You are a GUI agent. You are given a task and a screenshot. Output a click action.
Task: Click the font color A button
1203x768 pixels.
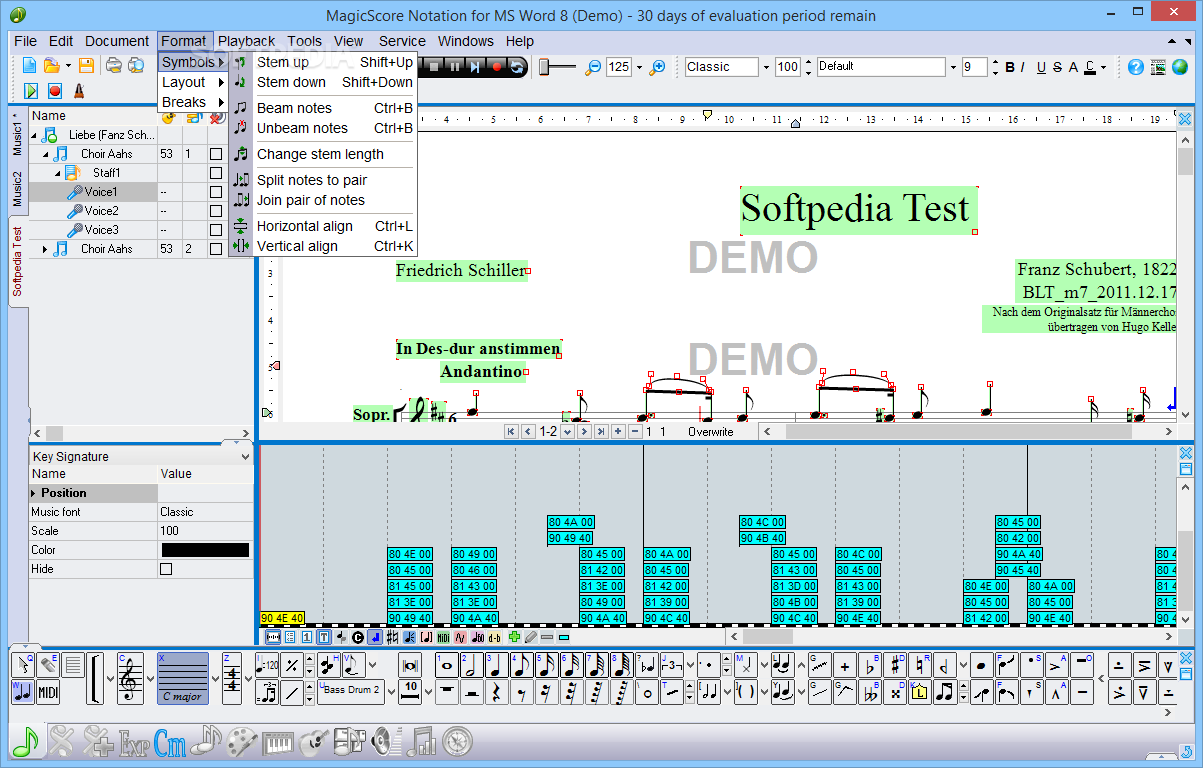pos(1073,67)
